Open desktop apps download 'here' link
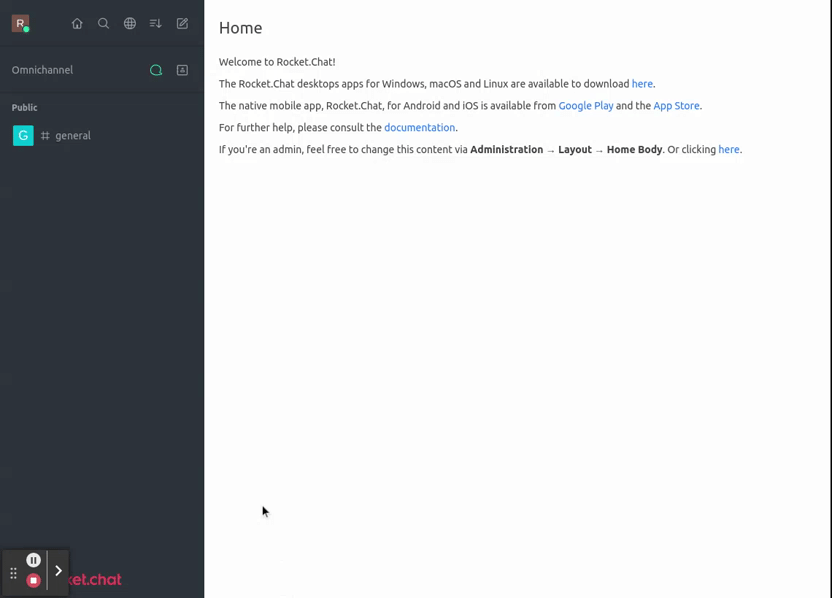The image size is (832, 598). click(x=642, y=84)
